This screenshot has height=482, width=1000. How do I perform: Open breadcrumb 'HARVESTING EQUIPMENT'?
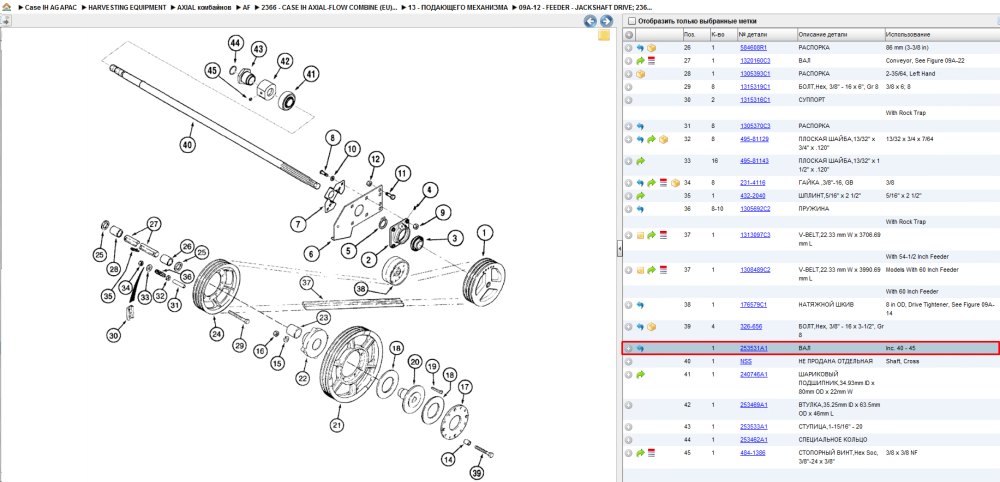coord(128,7)
